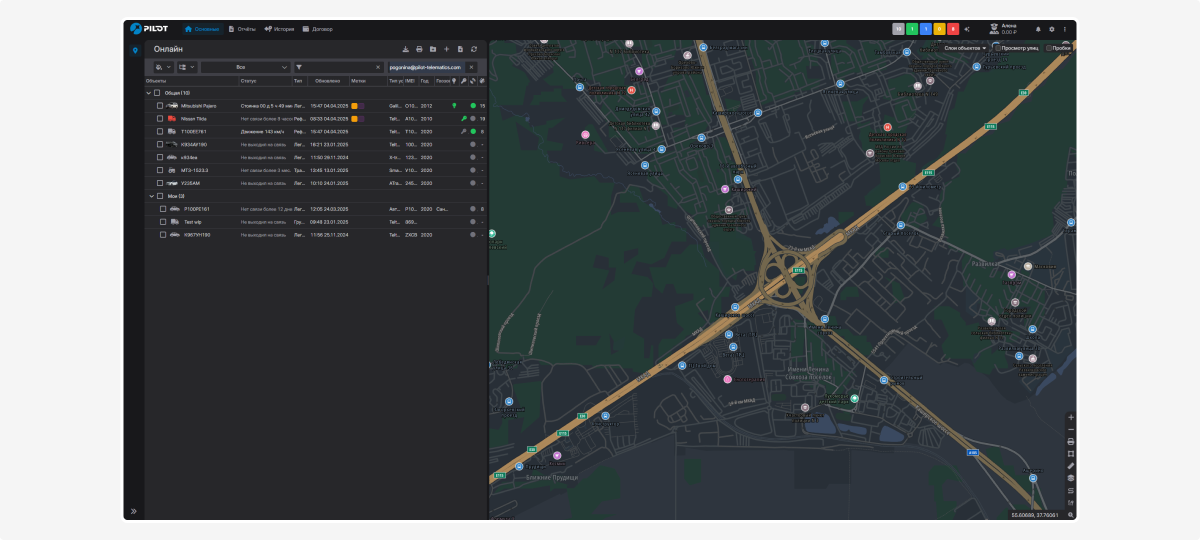Open the Слои объектов dropdown
Screen dimensions: 1200x540
point(965,48)
